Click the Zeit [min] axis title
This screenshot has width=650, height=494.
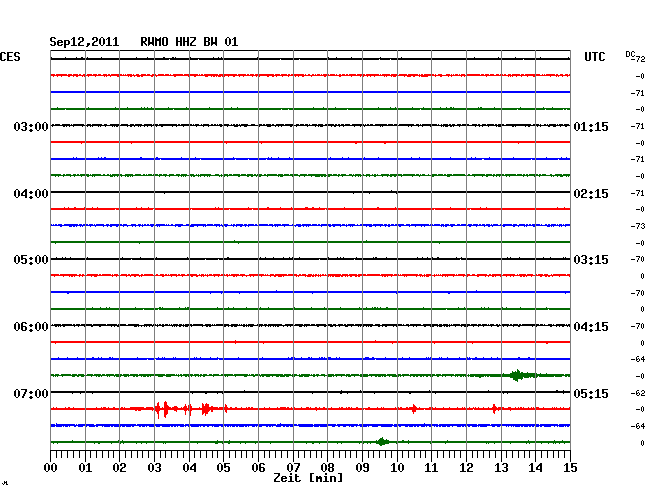308,478
